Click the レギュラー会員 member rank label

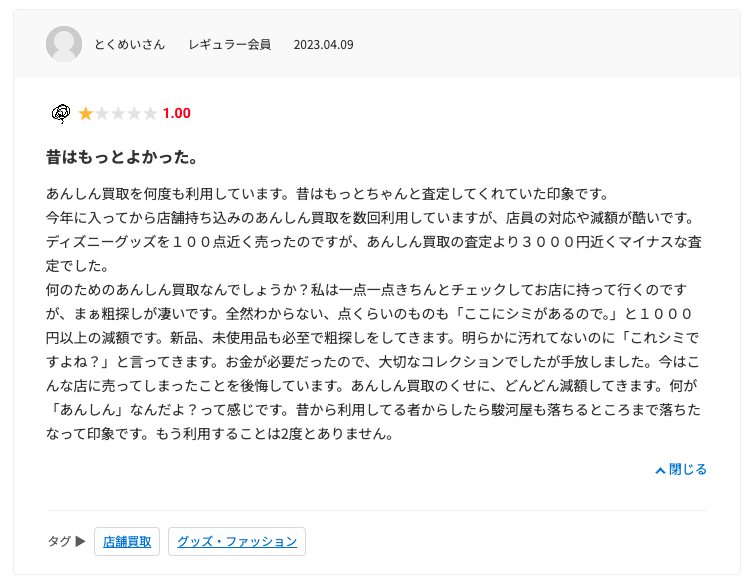(230, 45)
